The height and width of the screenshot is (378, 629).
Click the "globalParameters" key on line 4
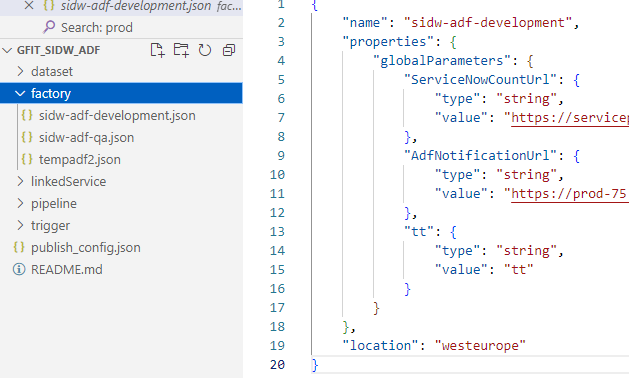coord(445,61)
